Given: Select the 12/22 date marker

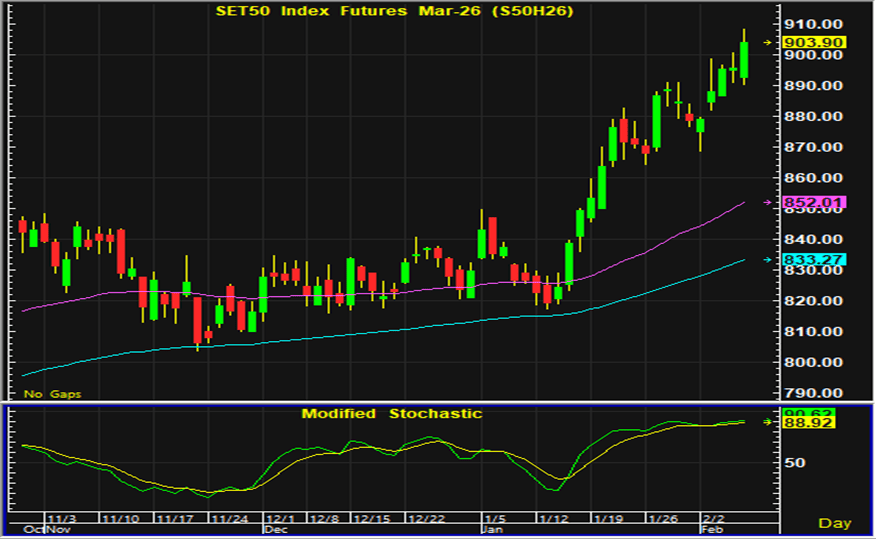Looking at the screenshot, I should click(x=428, y=519).
